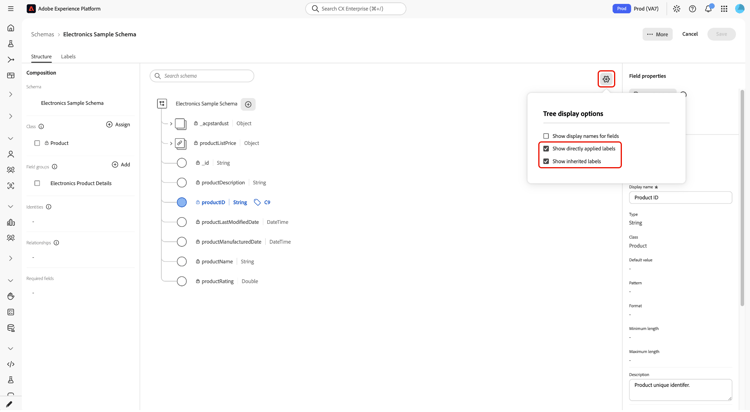Switch to the Labels tab
The width and height of the screenshot is (750, 412).
pos(68,56)
